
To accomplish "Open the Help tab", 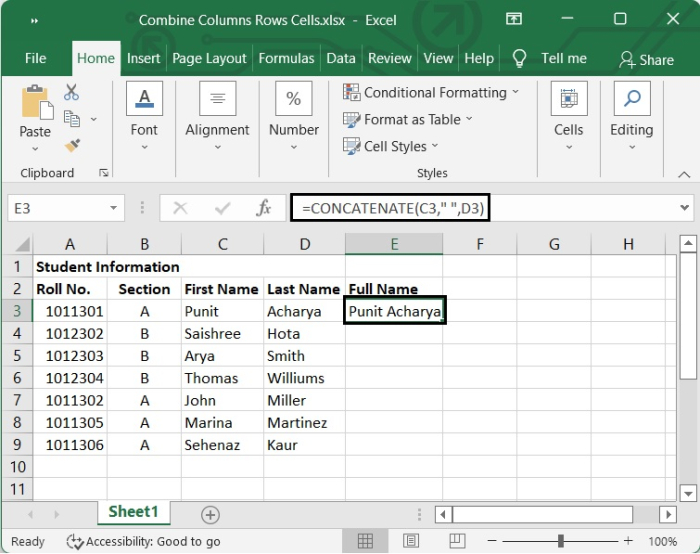I will coord(479,58).
